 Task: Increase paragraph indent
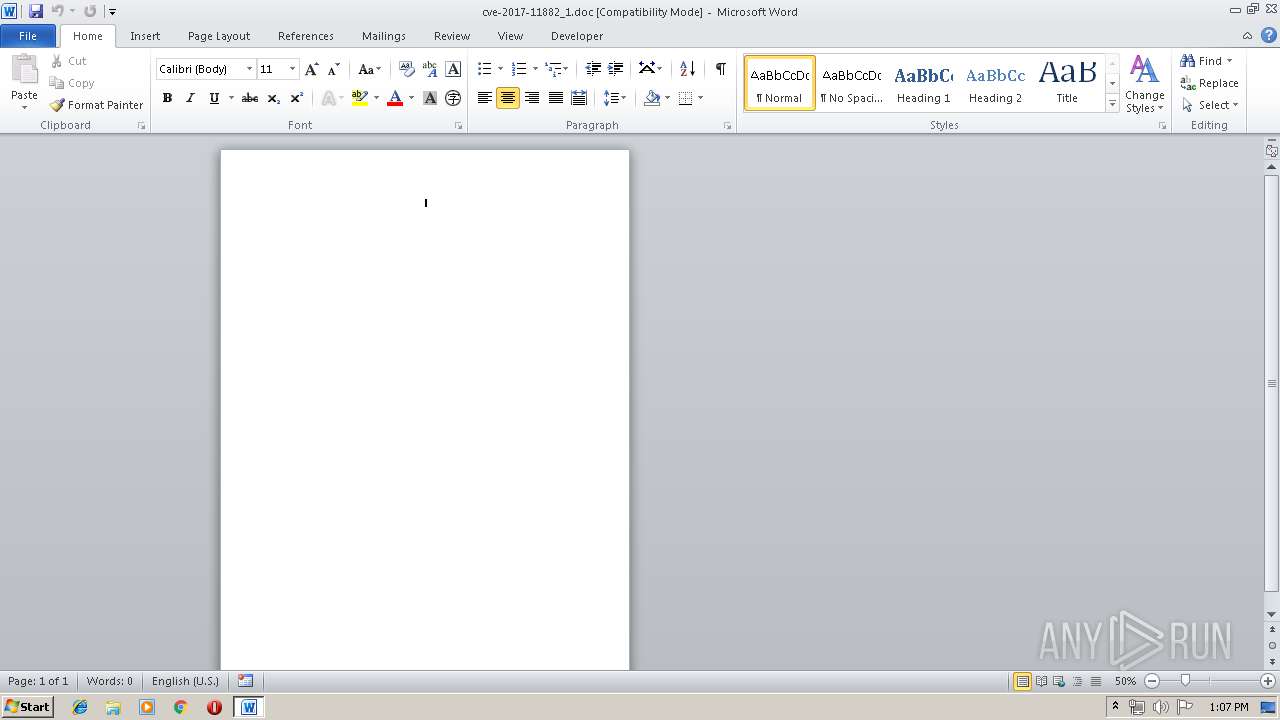coord(616,69)
